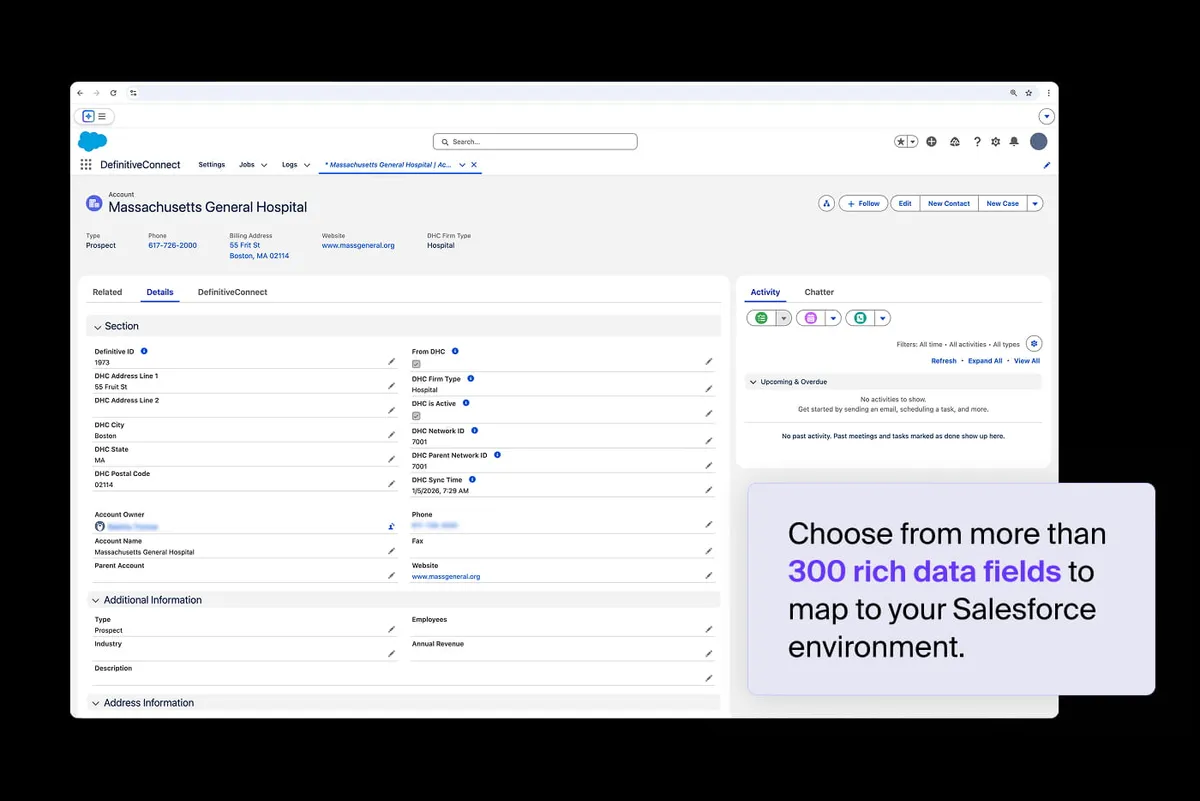Click the edit navigation pencil icon
The height and width of the screenshot is (801, 1200).
pos(1047,165)
